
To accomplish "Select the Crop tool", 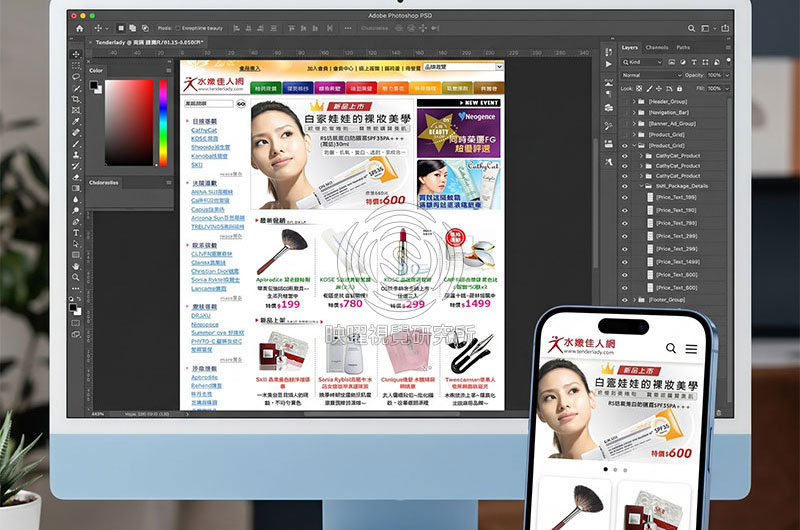I will tap(76, 99).
